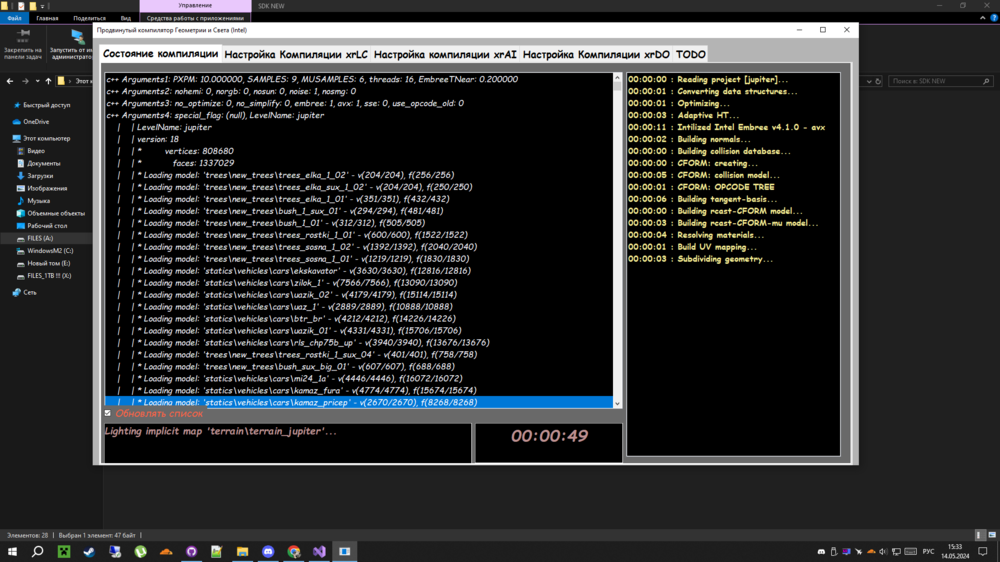Open the GitHub Desktop taskbar icon
1000x562 pixels.
tap(191, 551)
